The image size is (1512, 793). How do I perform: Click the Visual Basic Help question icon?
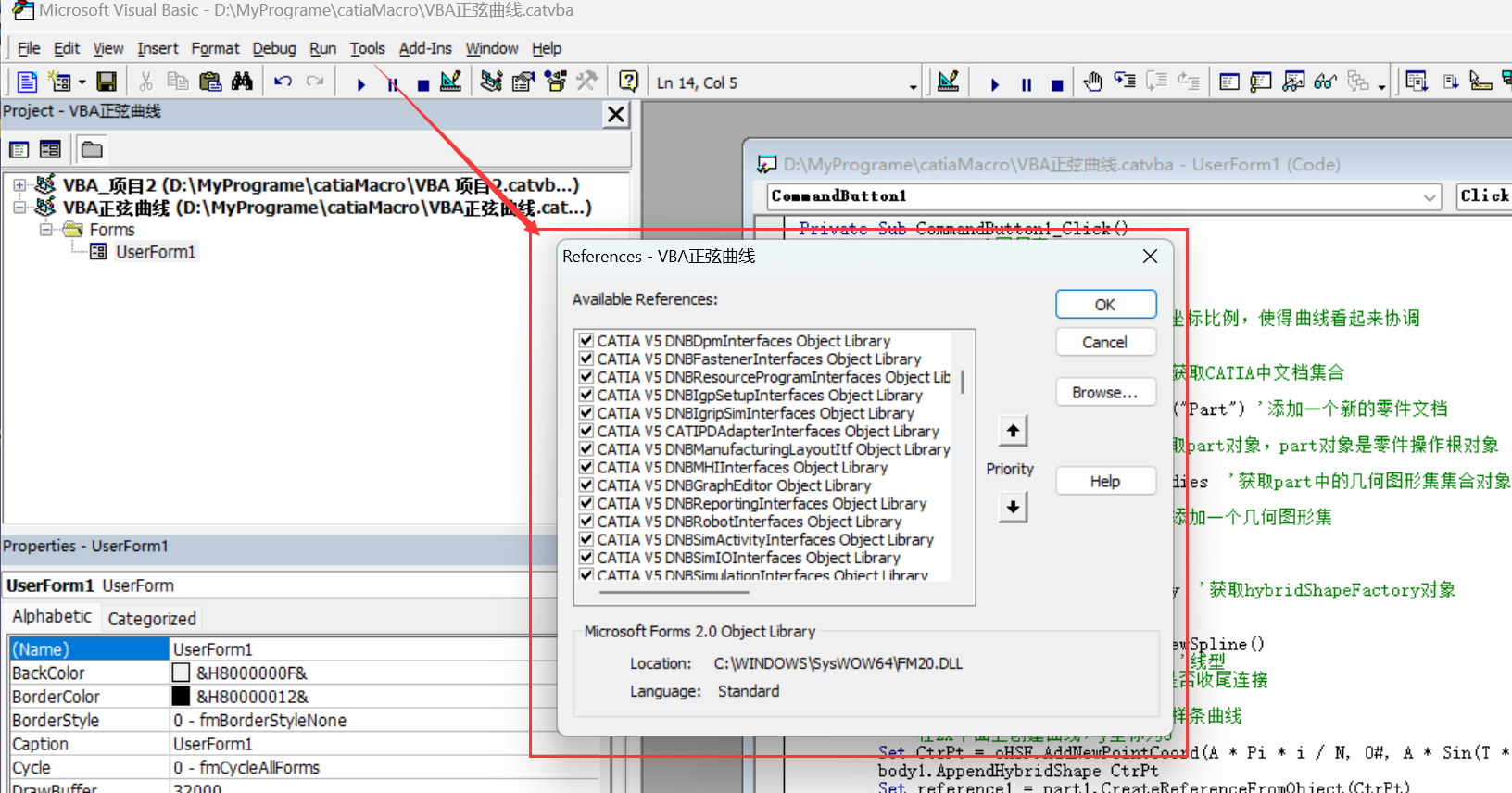coord(628,82)
